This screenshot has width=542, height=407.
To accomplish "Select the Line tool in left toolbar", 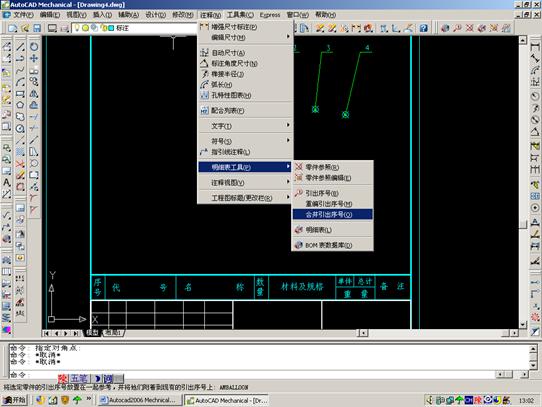I will (x=20, y=47).
